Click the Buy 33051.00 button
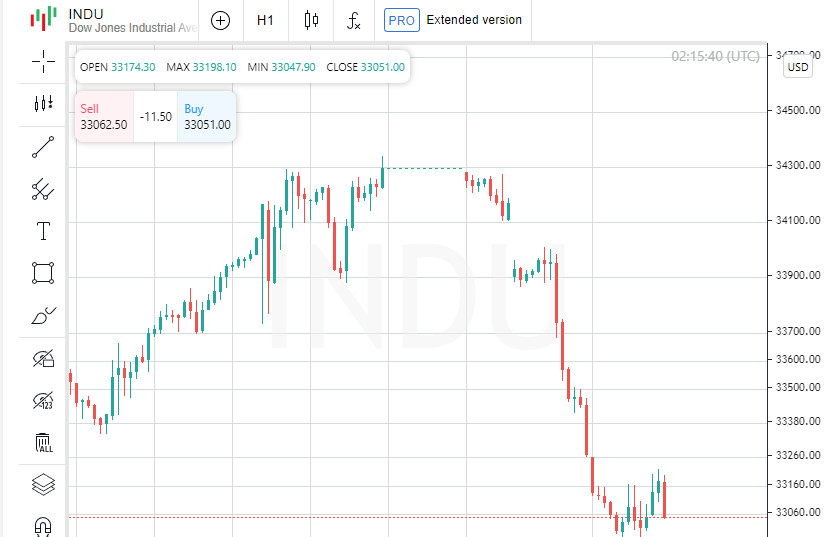This screenshot has width=836, height=537. [207, 116]
